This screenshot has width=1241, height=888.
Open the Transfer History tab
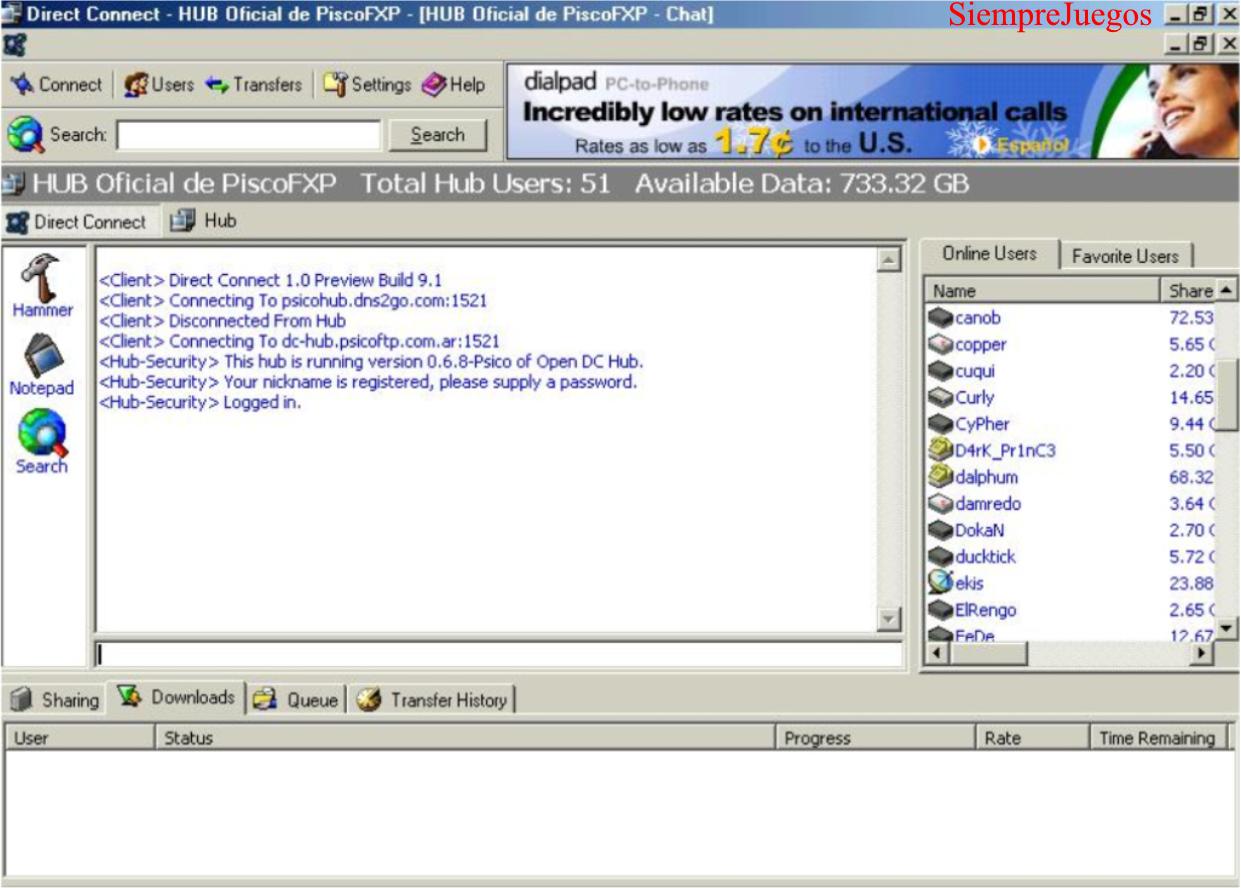click(x=432, y=700)
